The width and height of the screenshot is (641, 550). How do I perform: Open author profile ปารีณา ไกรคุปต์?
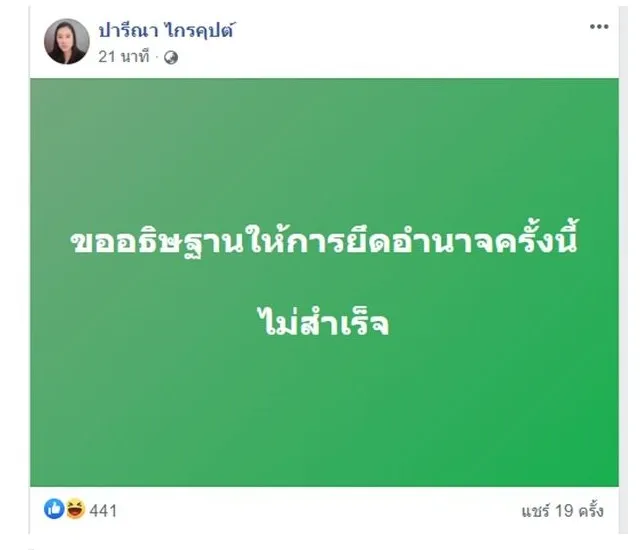tap(168, 32)
